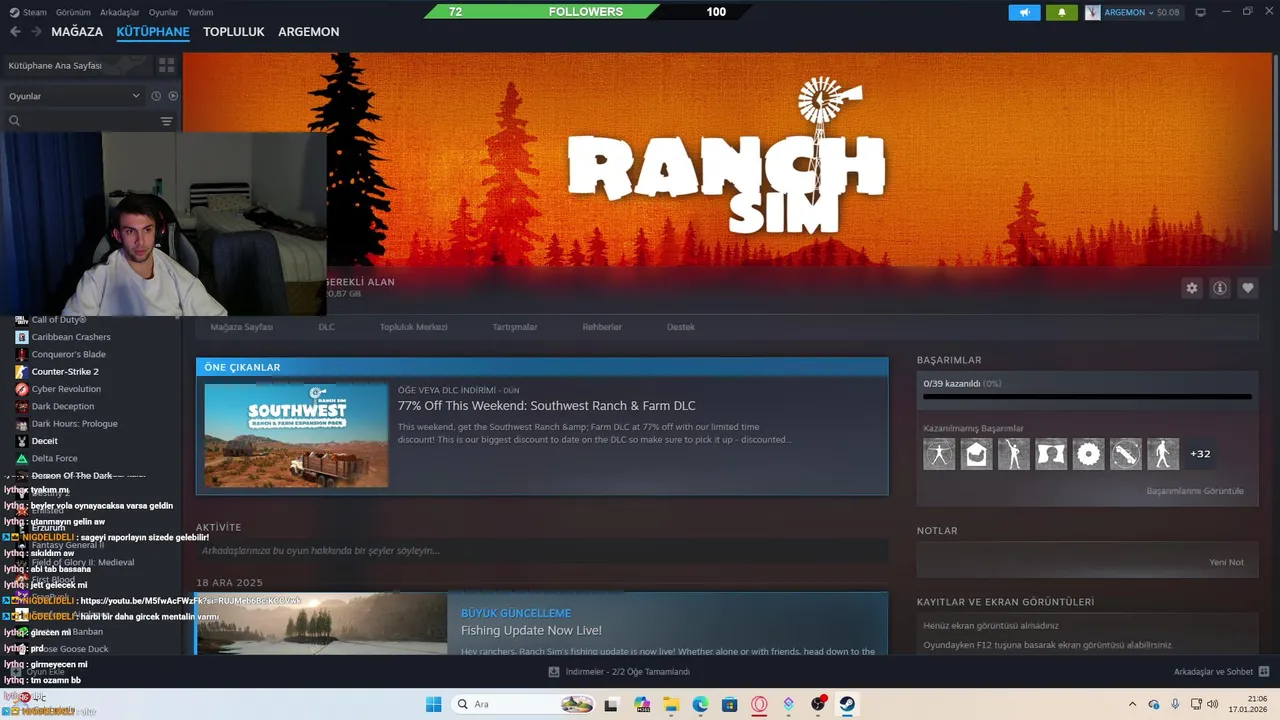Select the gear-shaped locked achievement icon

coord(1089,454)
